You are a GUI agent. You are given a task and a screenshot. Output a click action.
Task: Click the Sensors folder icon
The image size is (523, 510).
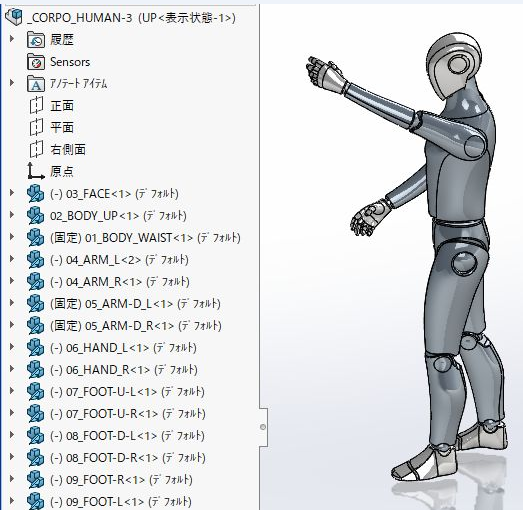pos(36,62)
